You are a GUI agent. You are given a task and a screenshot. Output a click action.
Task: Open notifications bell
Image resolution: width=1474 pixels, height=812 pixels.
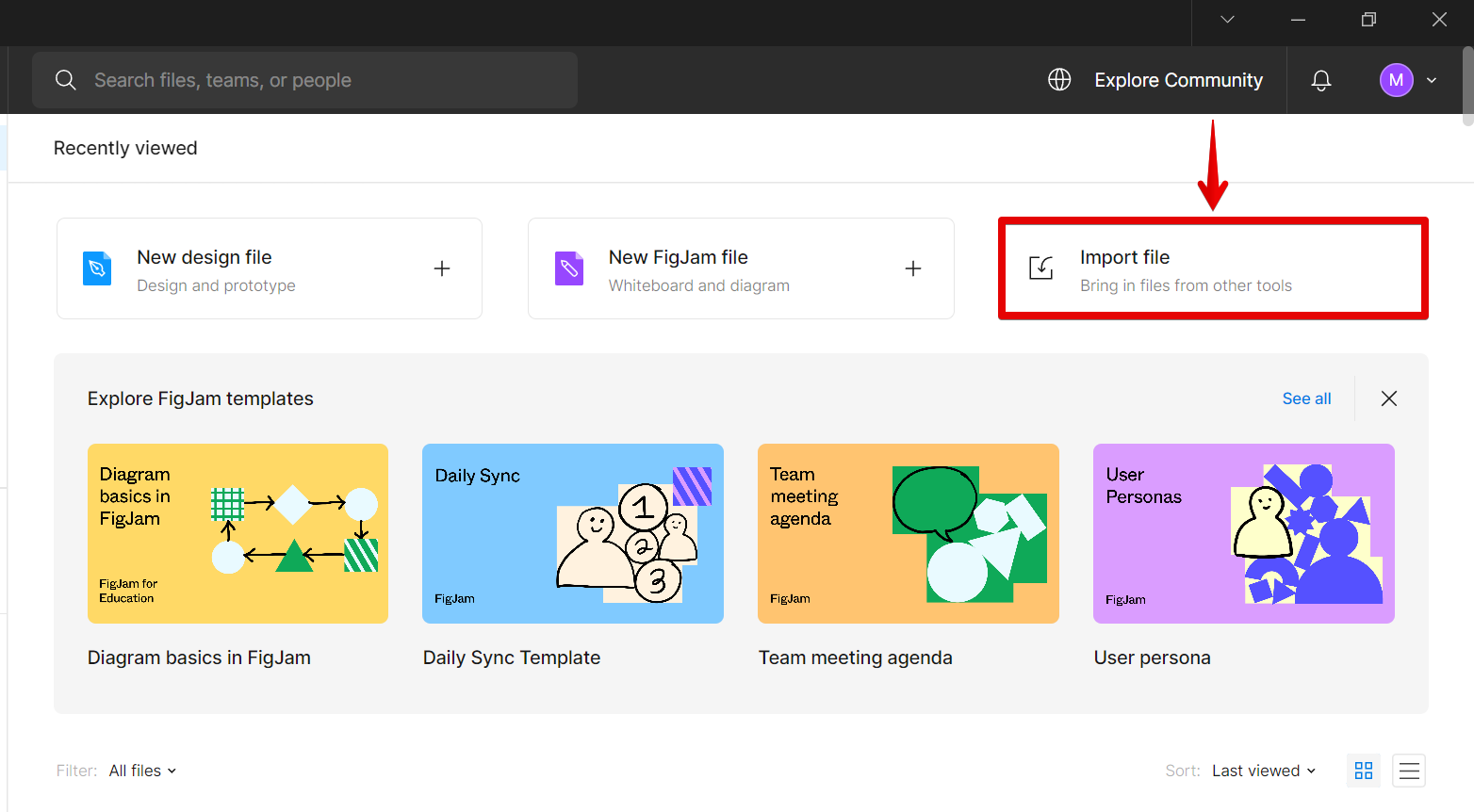tap(1321, 81)
